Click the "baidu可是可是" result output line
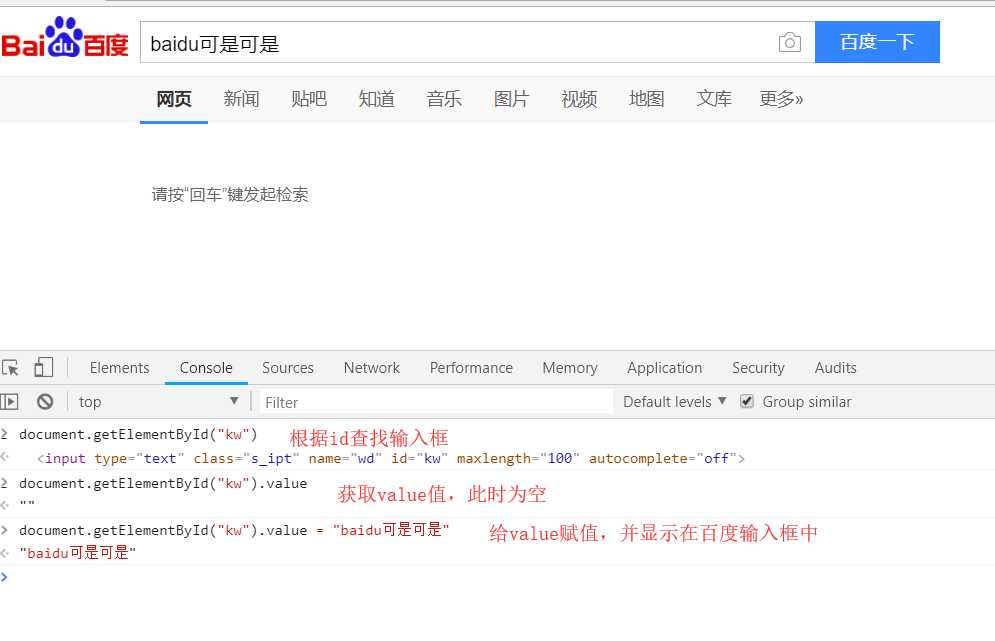This screenshot has width=995, height=641. click(x=77, y=553)
